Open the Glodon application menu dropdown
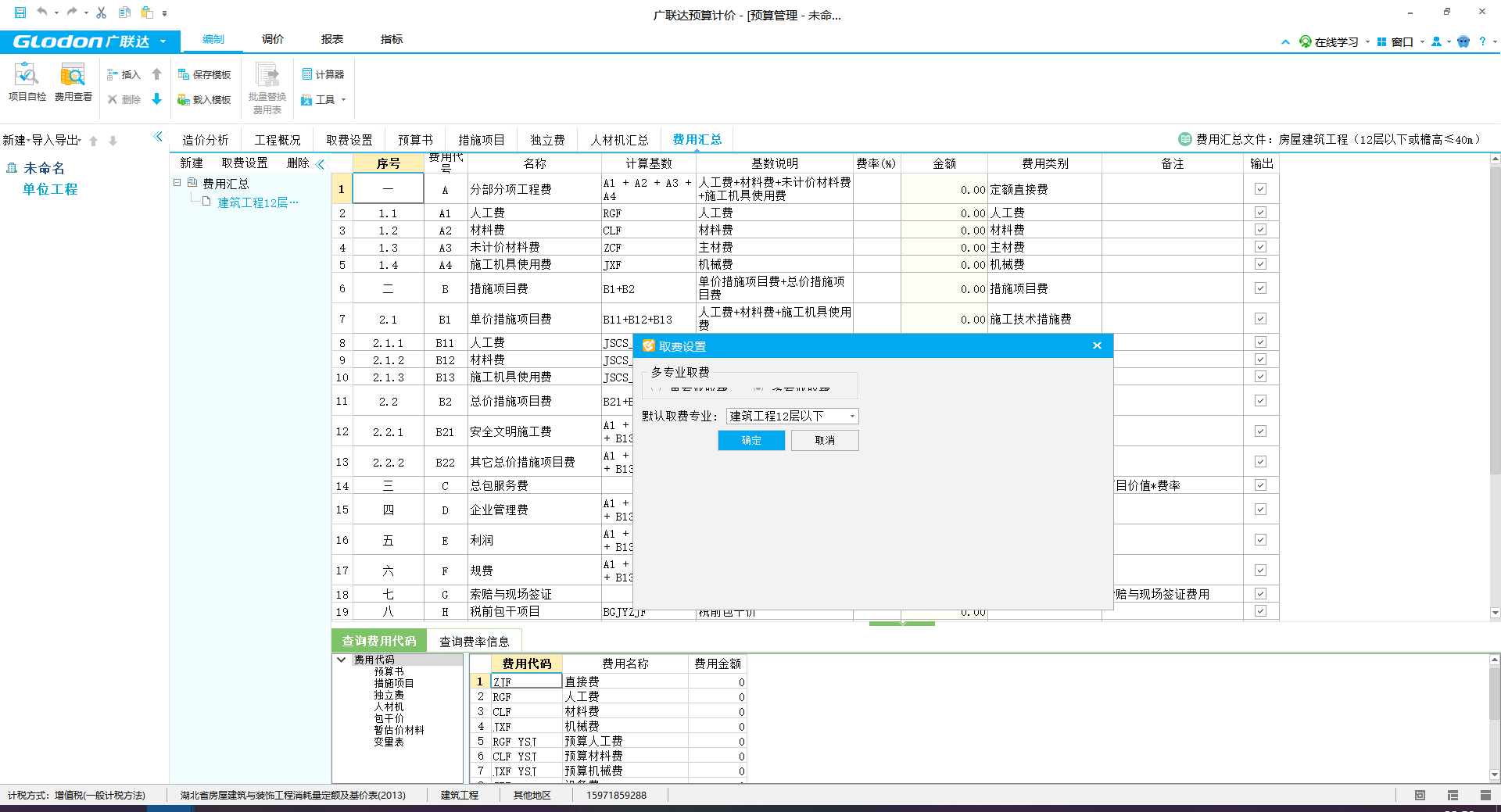The image size is (1501, 812). pyautogui.click(x=163, y=41)
